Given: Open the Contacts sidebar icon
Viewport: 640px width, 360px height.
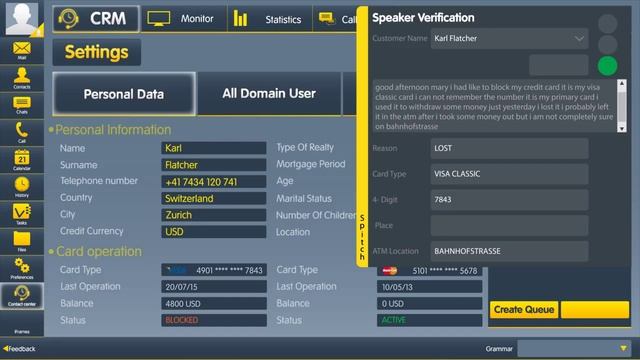Looking at the screenshot, I should point(22,78).
